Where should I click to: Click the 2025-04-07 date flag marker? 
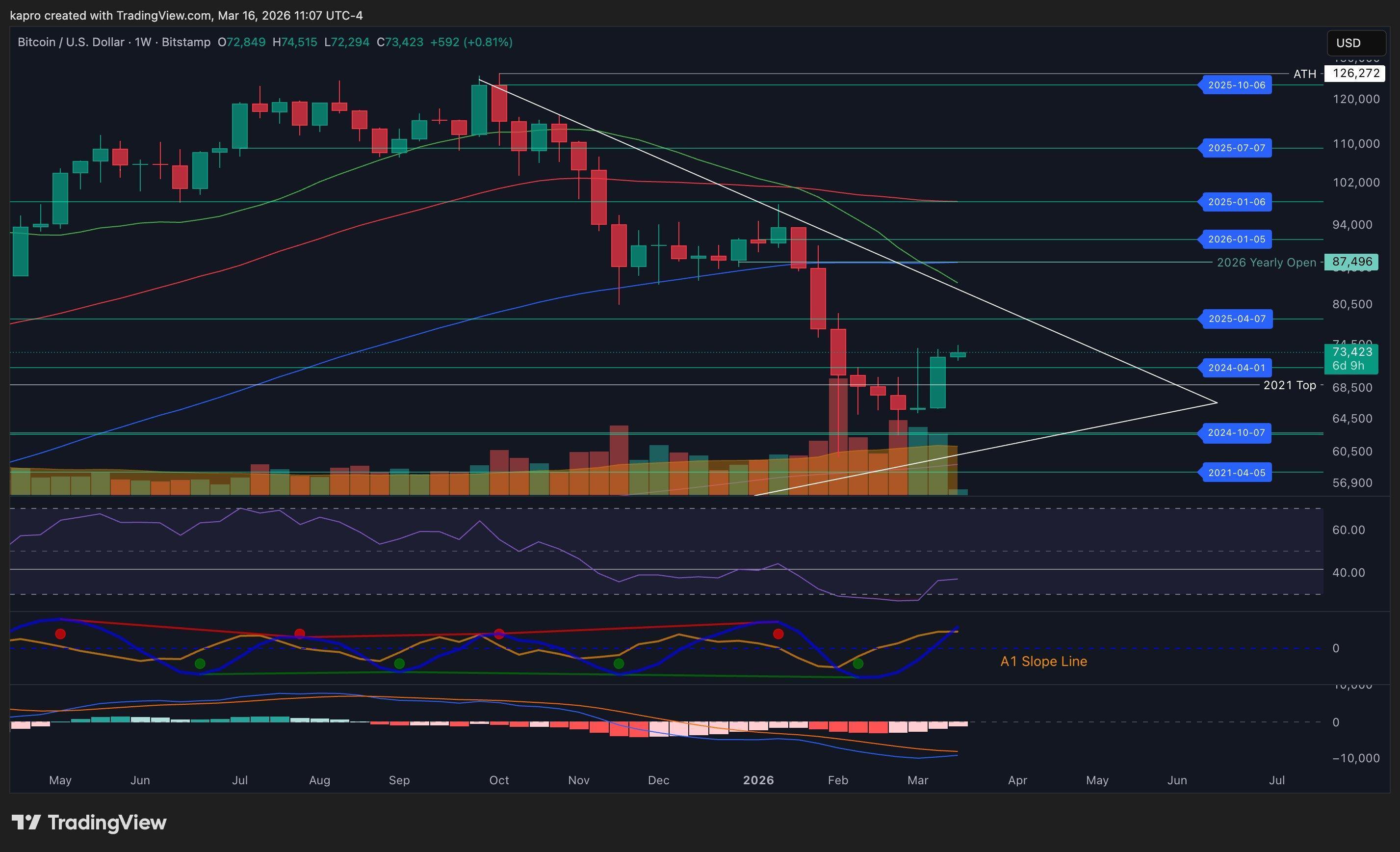pyautogui.click(x=1236, y=319)
